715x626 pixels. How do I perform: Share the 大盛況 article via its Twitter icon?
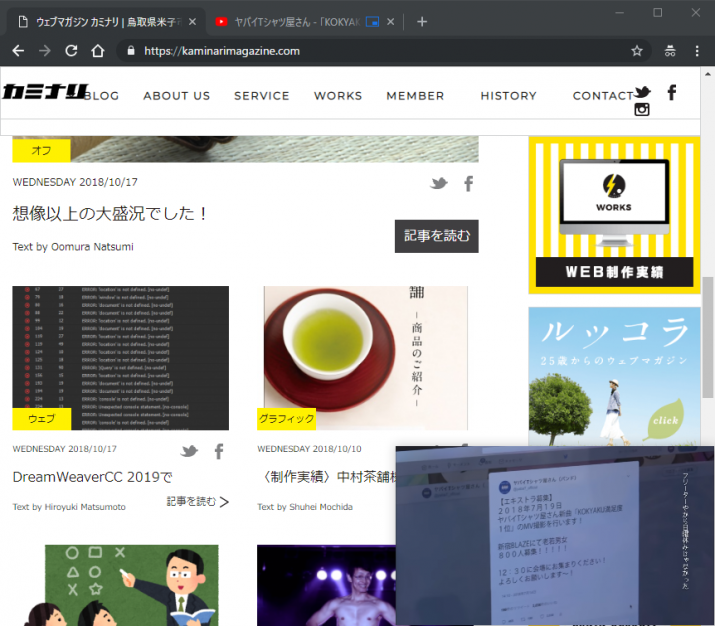coord(438,183)
